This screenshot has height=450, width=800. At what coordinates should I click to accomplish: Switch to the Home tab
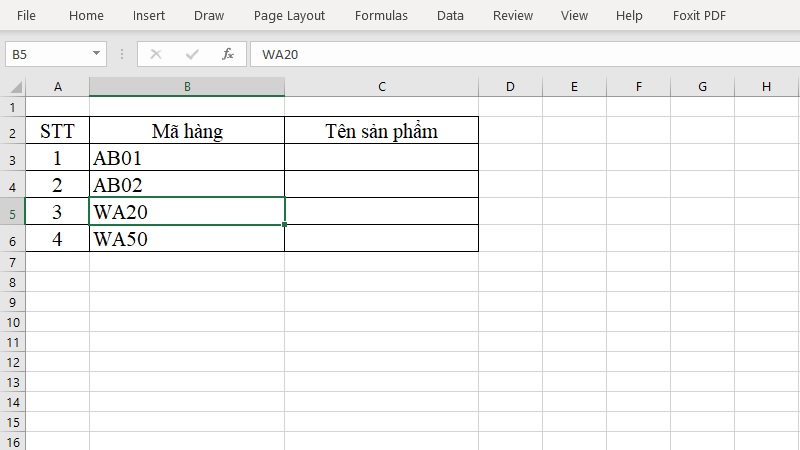tap(86, 16)
